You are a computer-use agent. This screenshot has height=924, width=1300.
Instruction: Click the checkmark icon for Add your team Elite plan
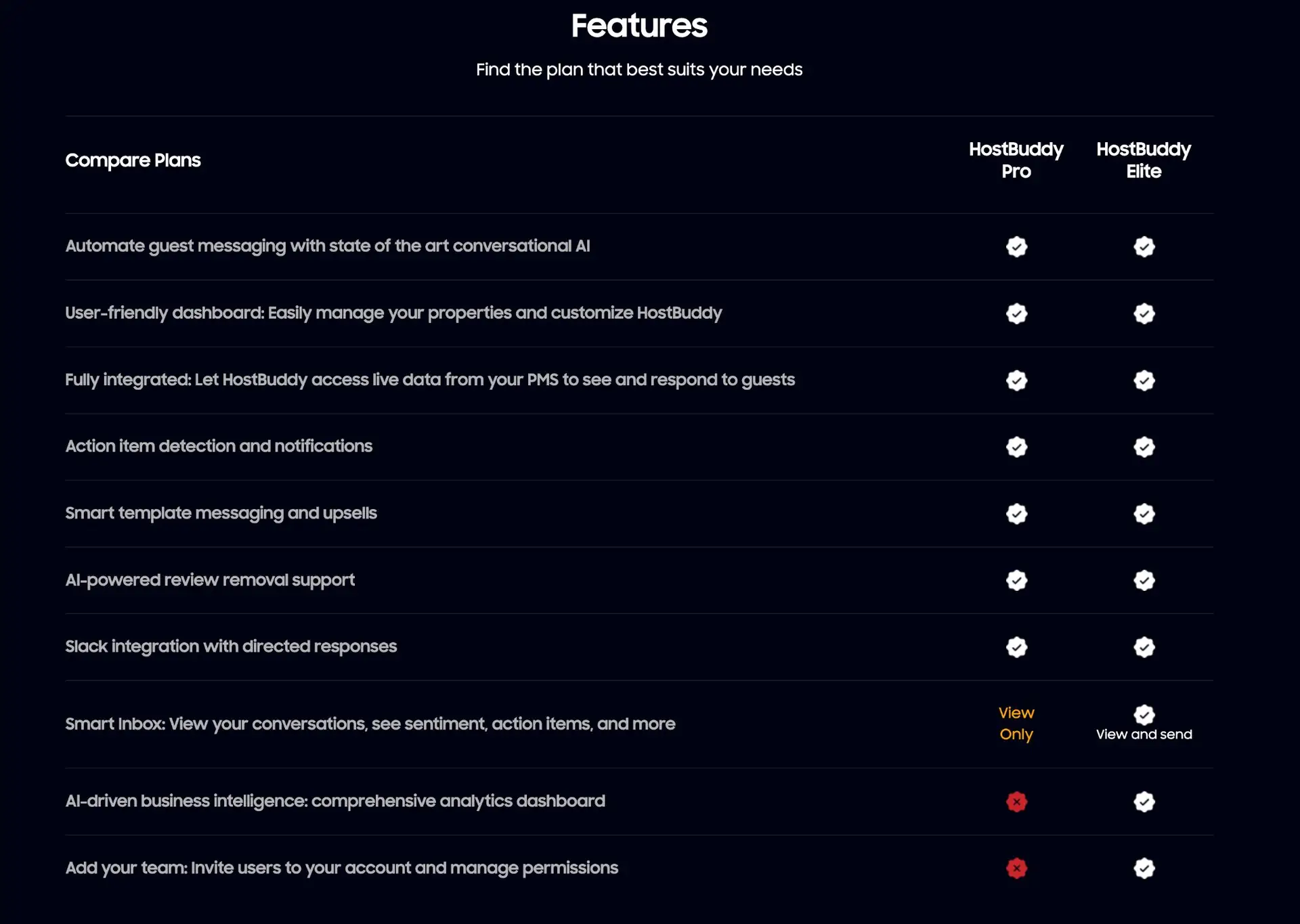pyautogui.click(x=1143, y=868)
